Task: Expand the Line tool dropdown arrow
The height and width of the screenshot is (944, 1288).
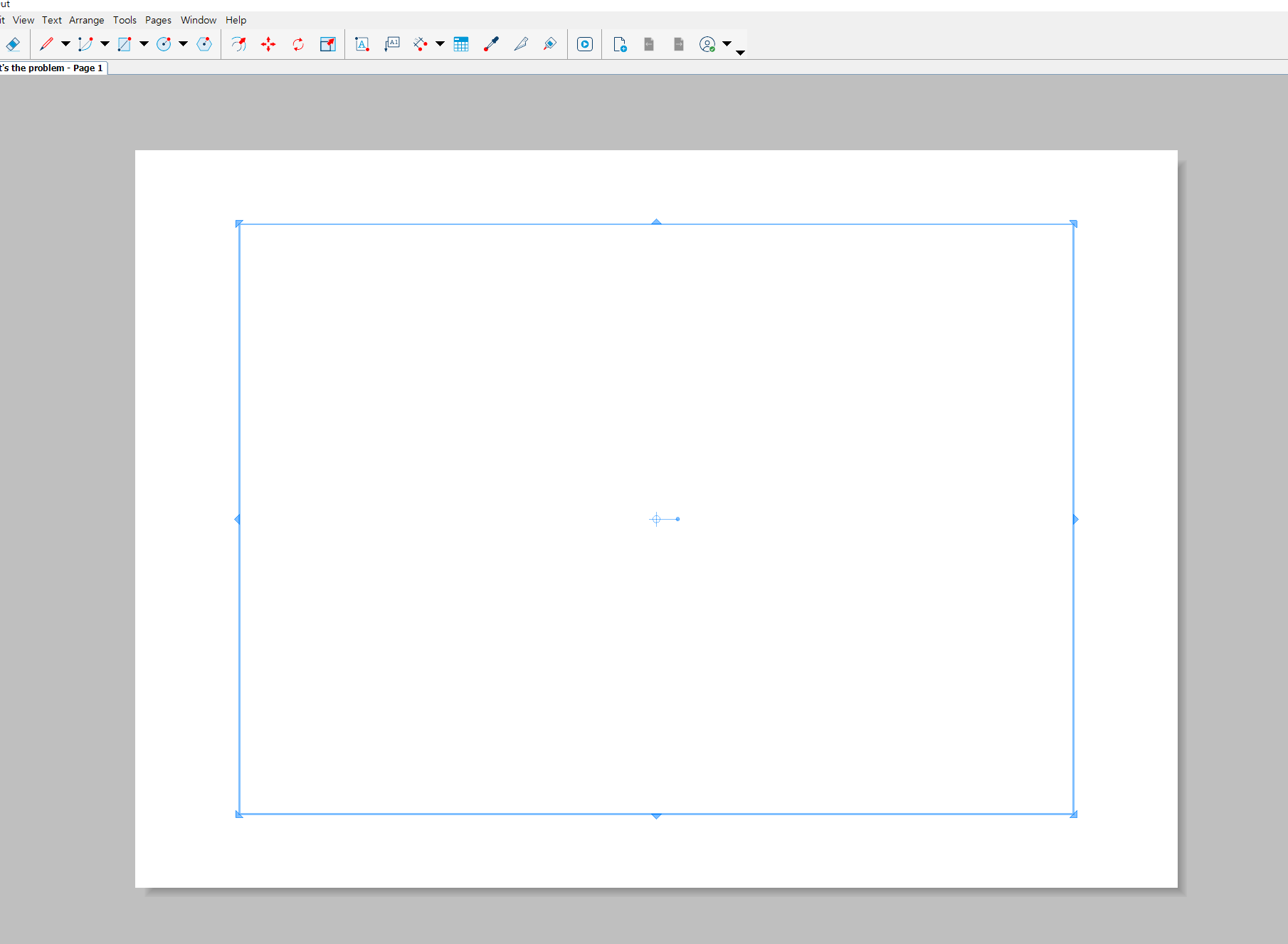Action: 65,44
